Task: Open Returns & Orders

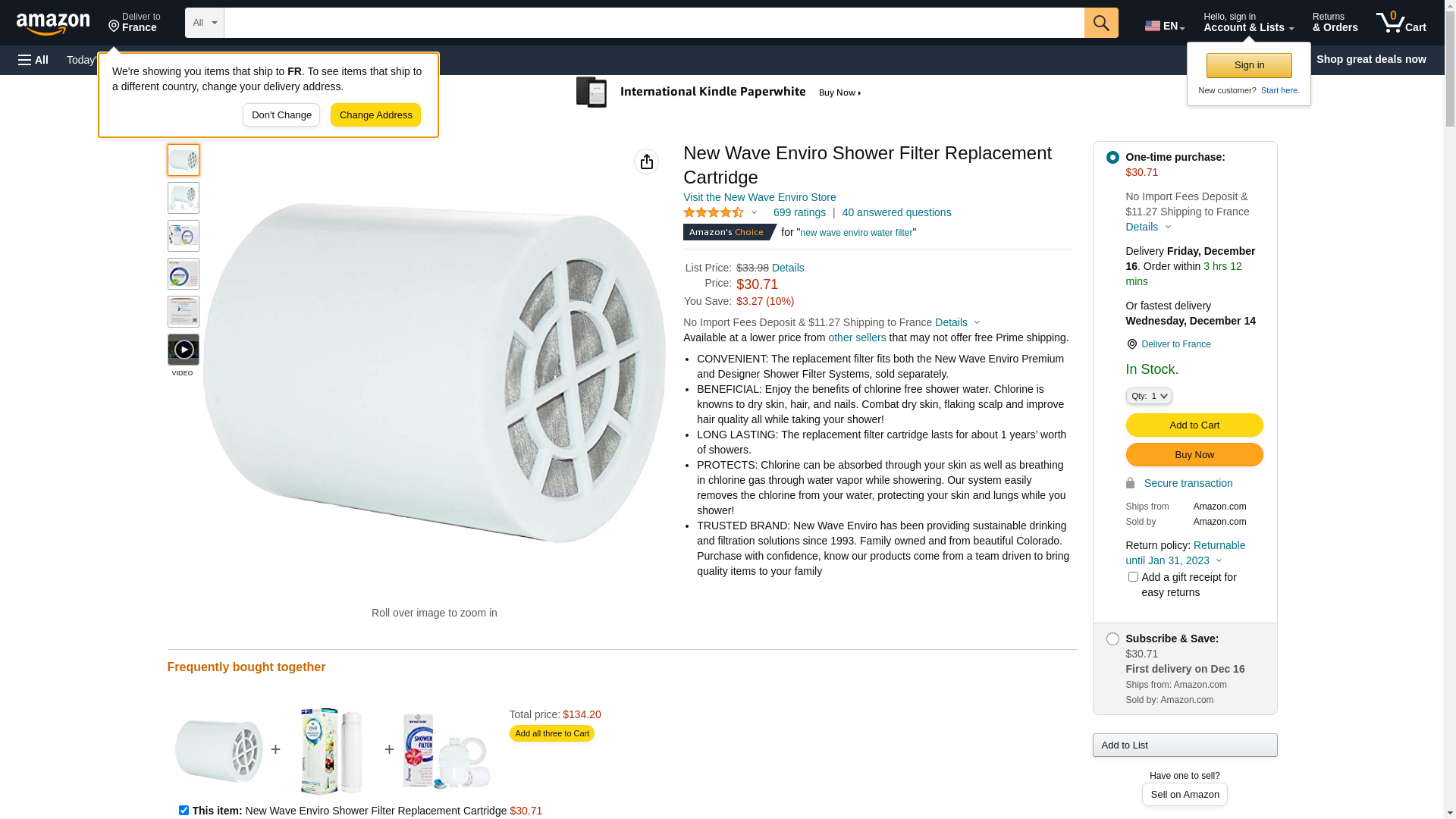Action: pyautogui.click(x=1335, y=23)
